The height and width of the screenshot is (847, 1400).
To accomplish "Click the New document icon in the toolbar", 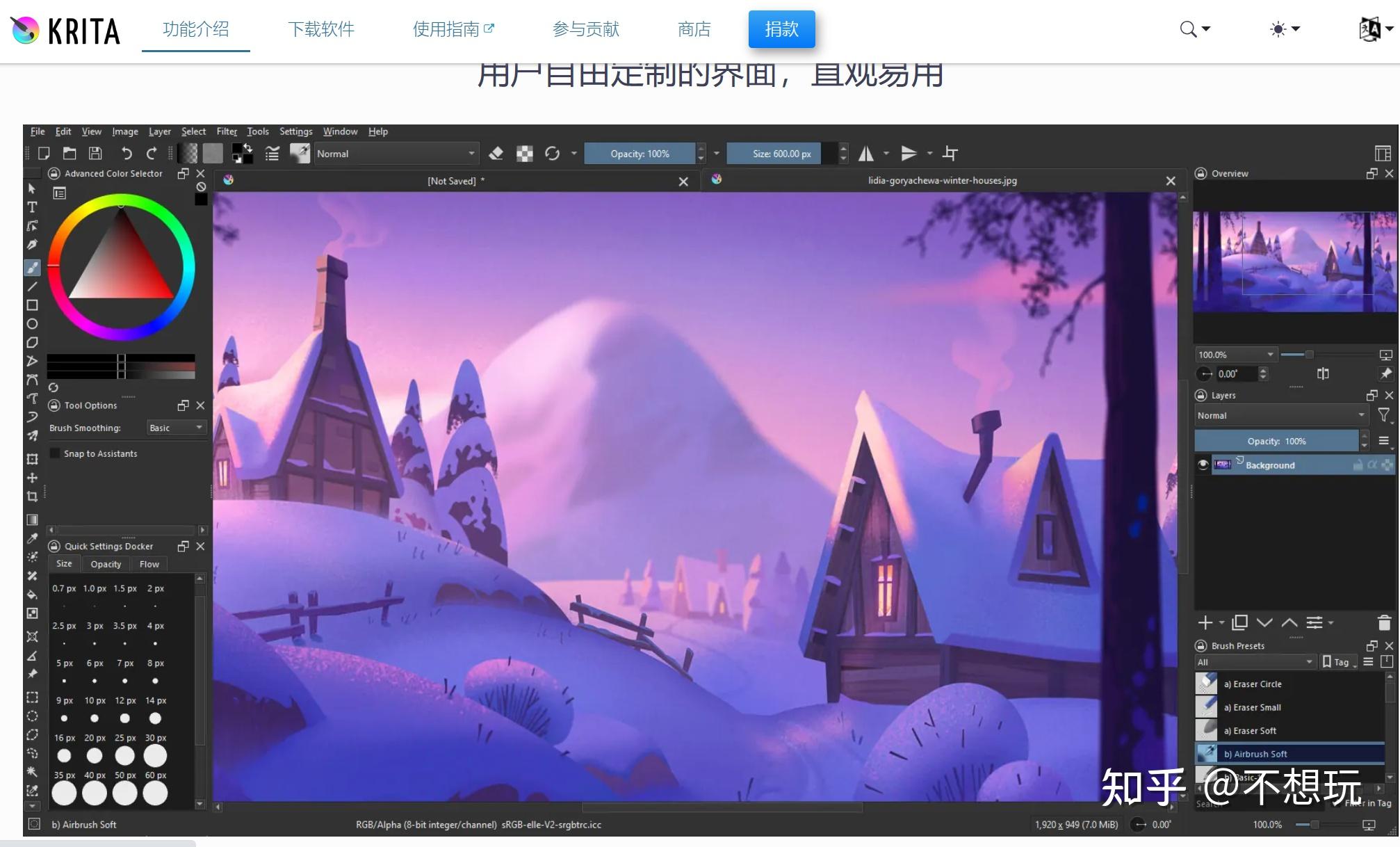I will click(x=43, y=154).
